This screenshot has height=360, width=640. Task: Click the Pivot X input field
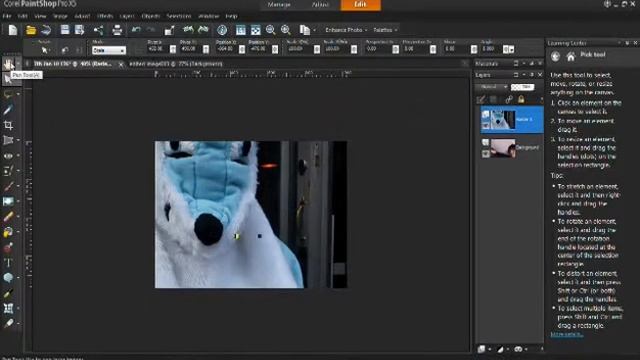(x=158, y=49)
